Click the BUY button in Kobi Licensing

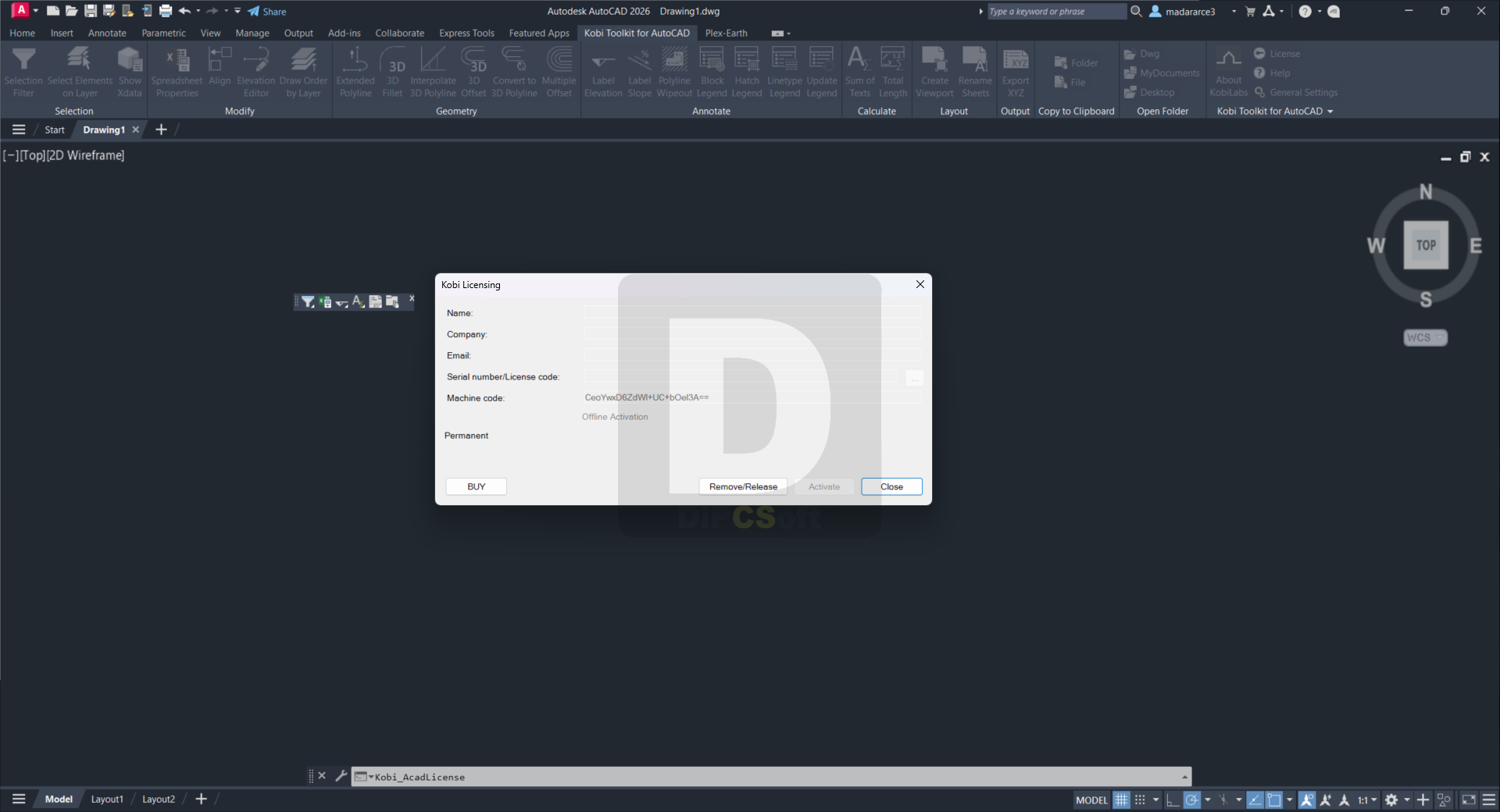[x=476, y=486]
